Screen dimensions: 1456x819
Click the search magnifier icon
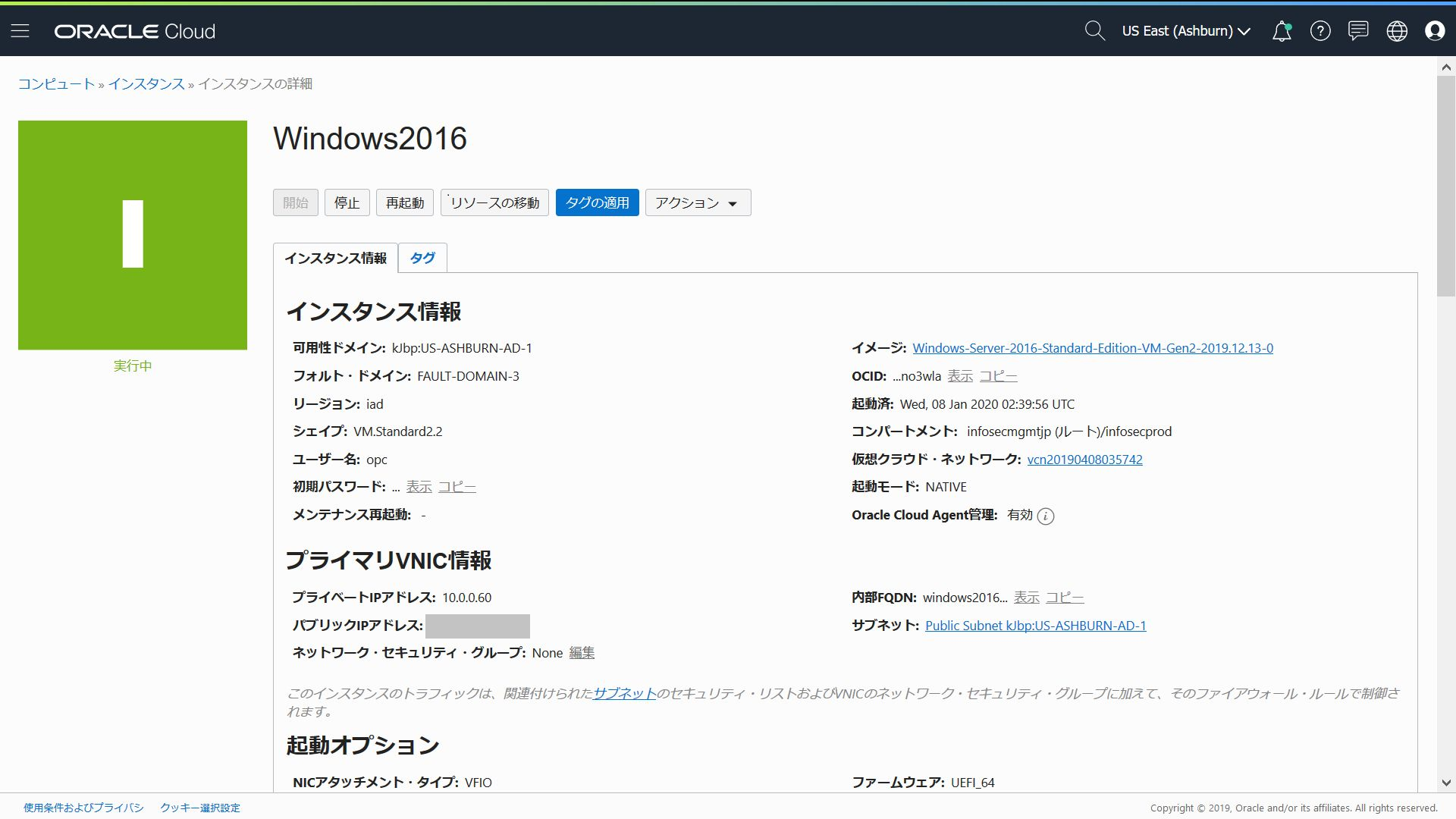pyautogui.click(x=1094, y=31)
